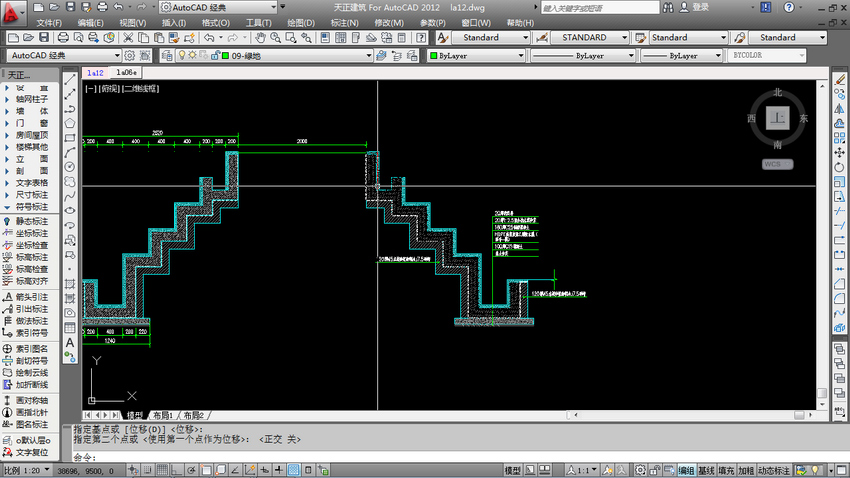Toggle the 填充 status bar button

click(x=726, y=470)
